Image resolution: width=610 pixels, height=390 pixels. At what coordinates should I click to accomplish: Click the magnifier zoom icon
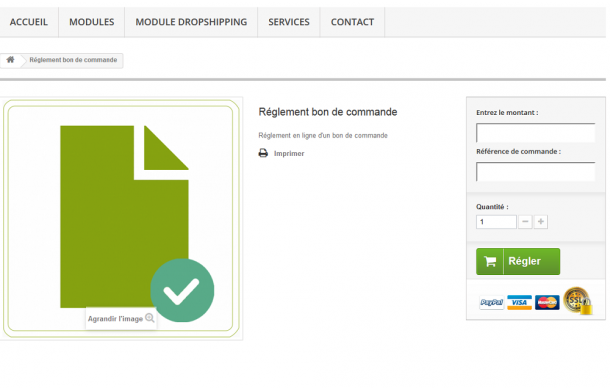pyautogui.click(x=150, y=318)
